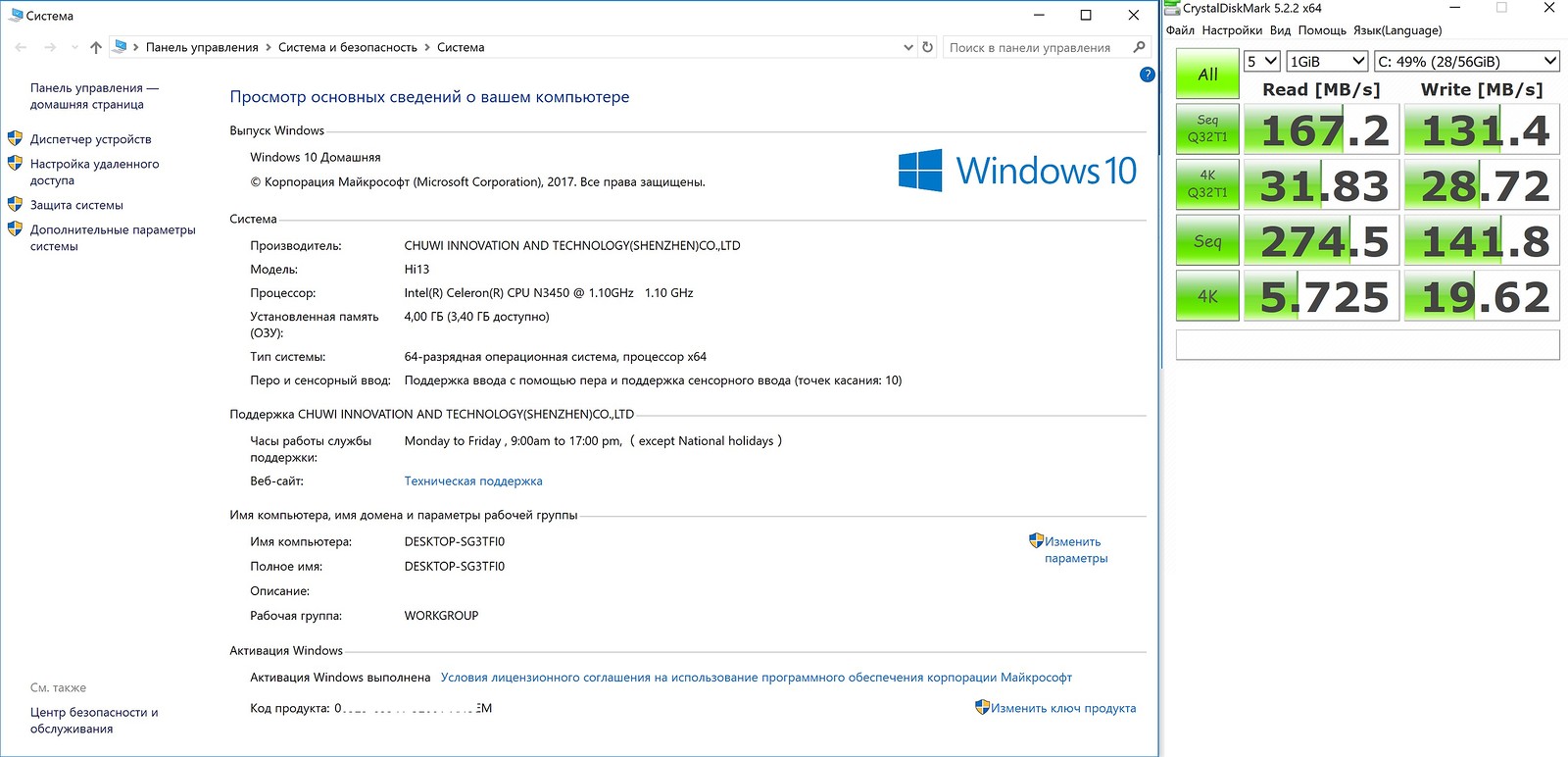Image resolution: width=1568 pixels, height=757 pixels.
Task: Click processor text Intel(R) Celeron(R) N3450
Action: pos(549,293)
